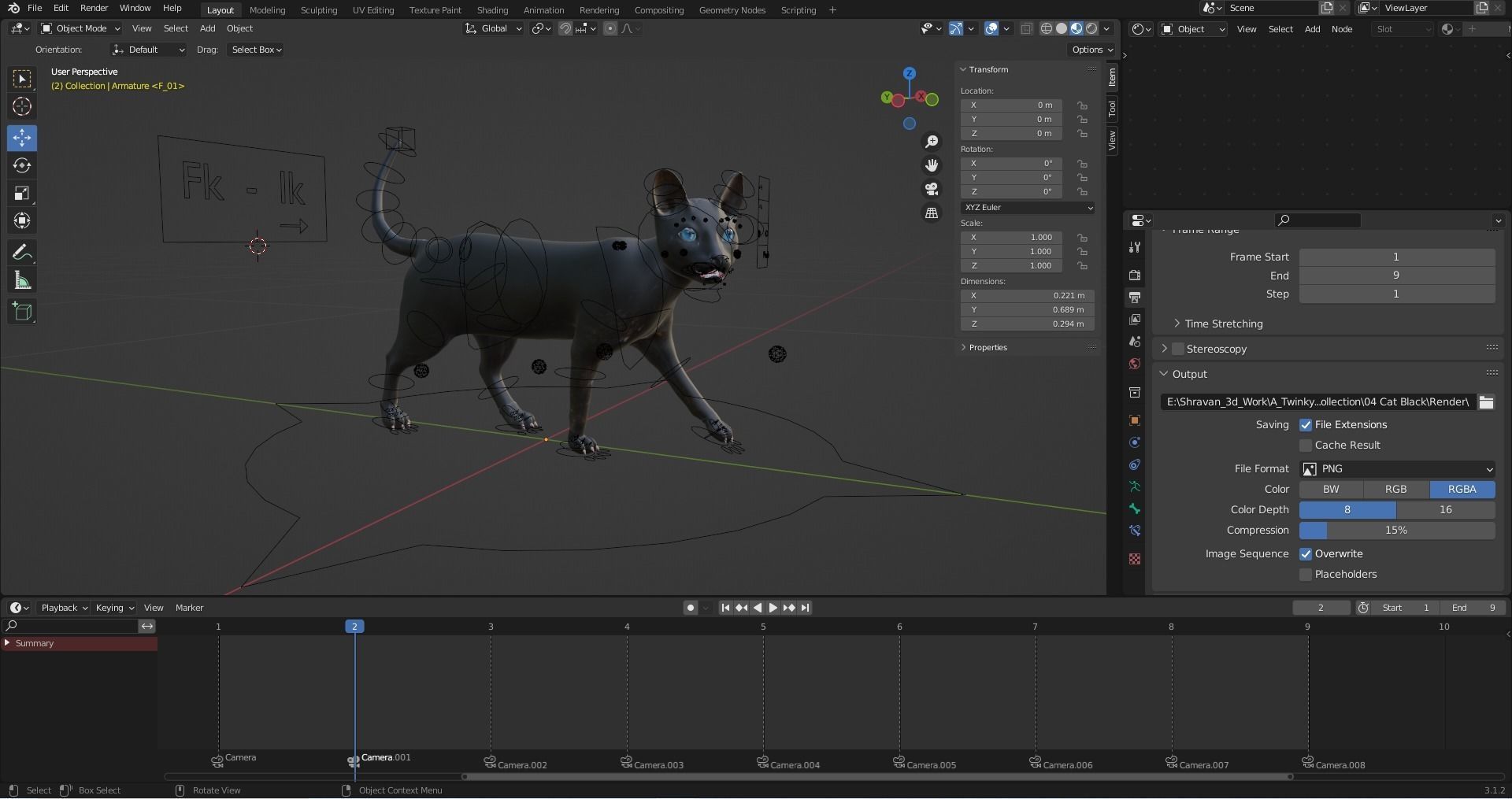Toggle snapping magnet in header
This screenshot has height=799, width=1512.
click(x=565, y=28)
